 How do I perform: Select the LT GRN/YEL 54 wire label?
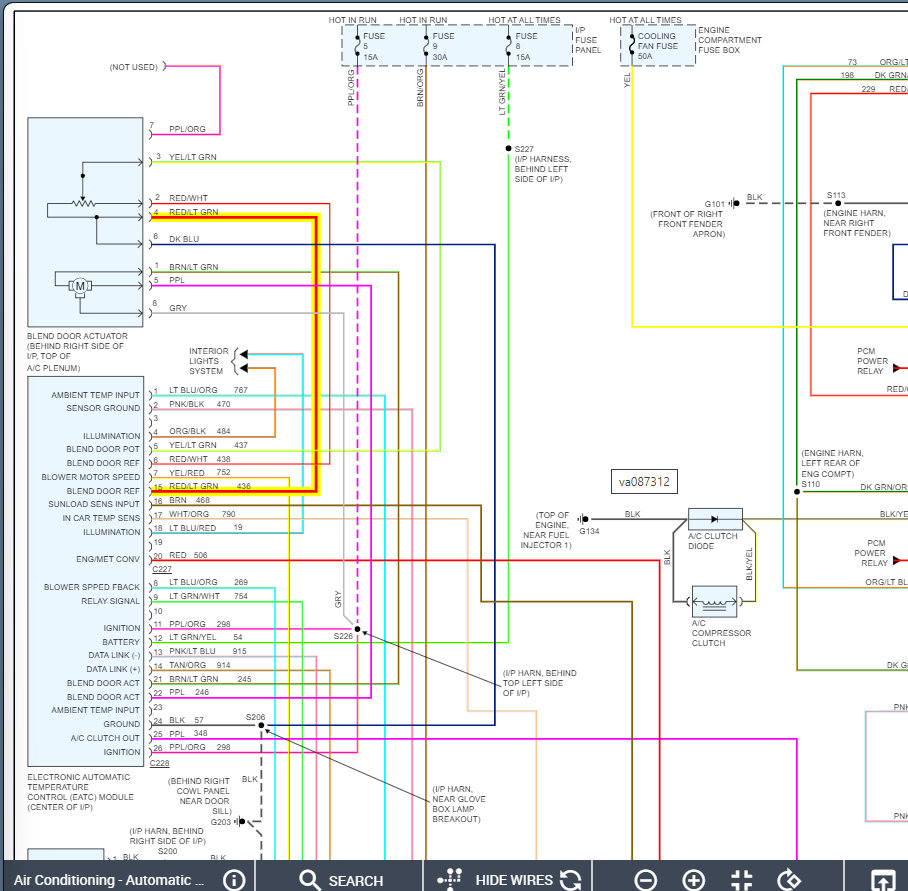(206, 637)
